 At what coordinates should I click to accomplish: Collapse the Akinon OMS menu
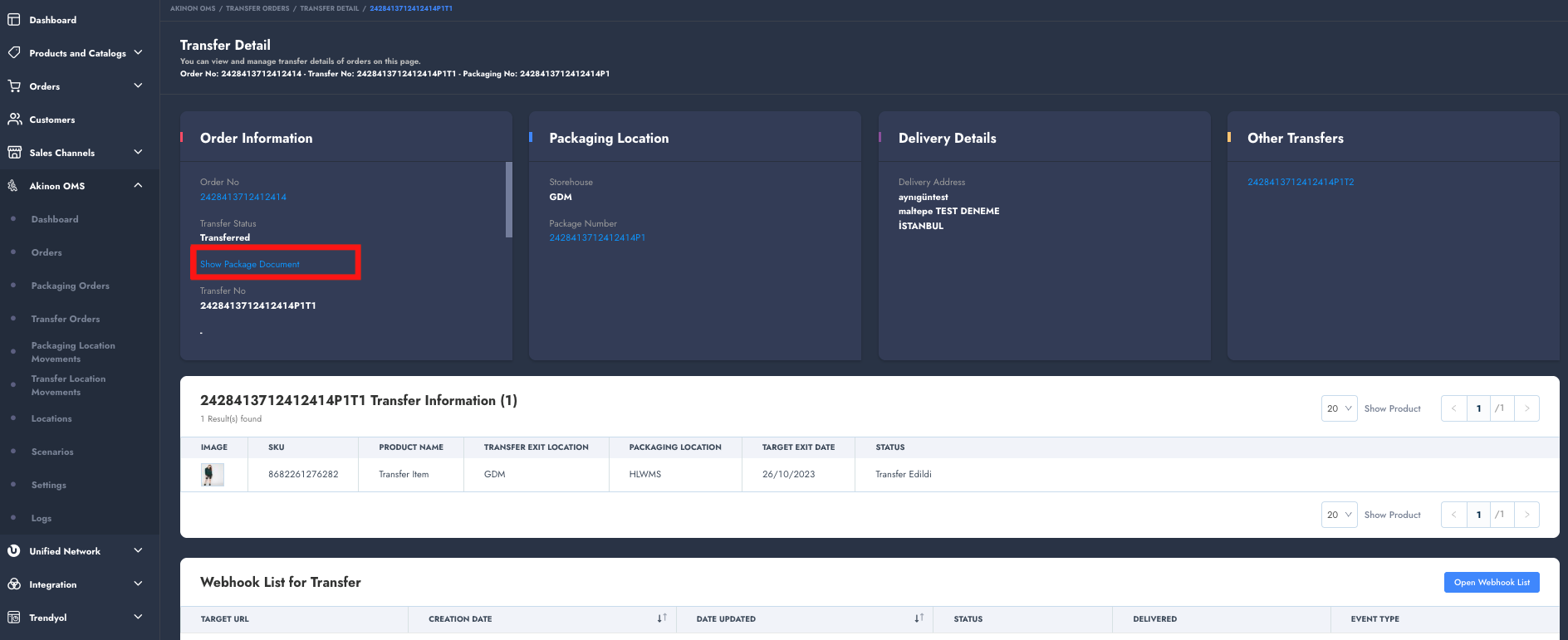click(138, 185)
